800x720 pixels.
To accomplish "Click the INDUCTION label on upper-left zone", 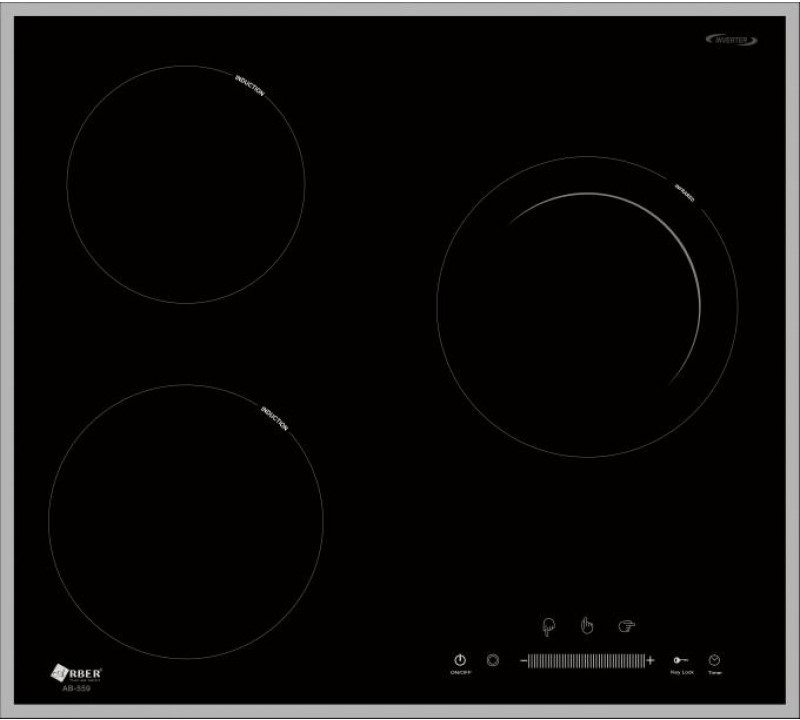I will [250, 85].
